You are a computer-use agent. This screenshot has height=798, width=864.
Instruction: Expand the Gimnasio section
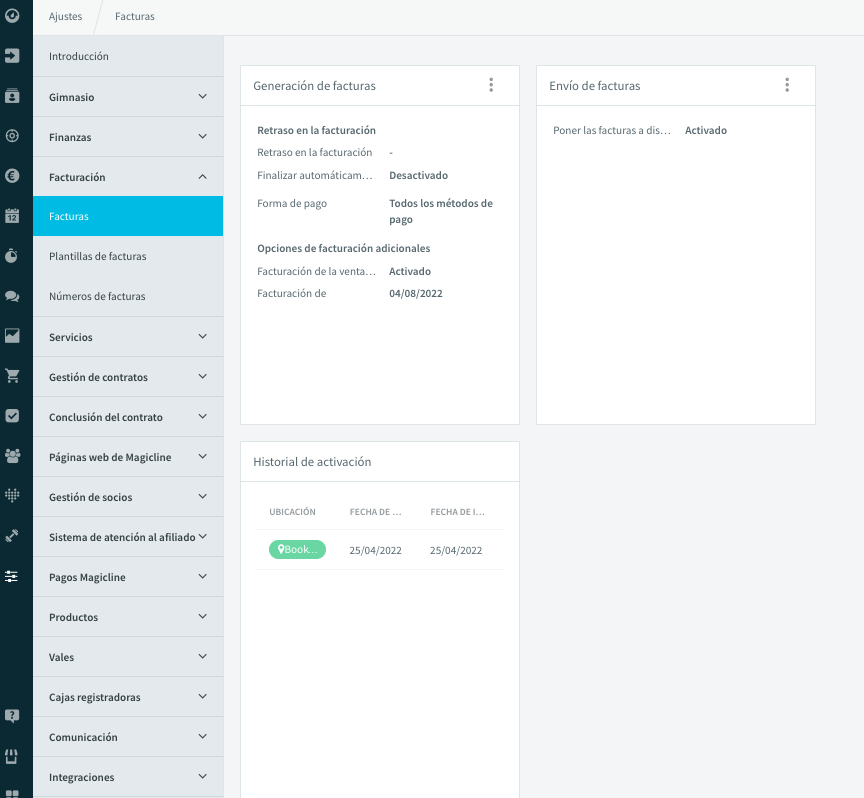tap(128, 97)
